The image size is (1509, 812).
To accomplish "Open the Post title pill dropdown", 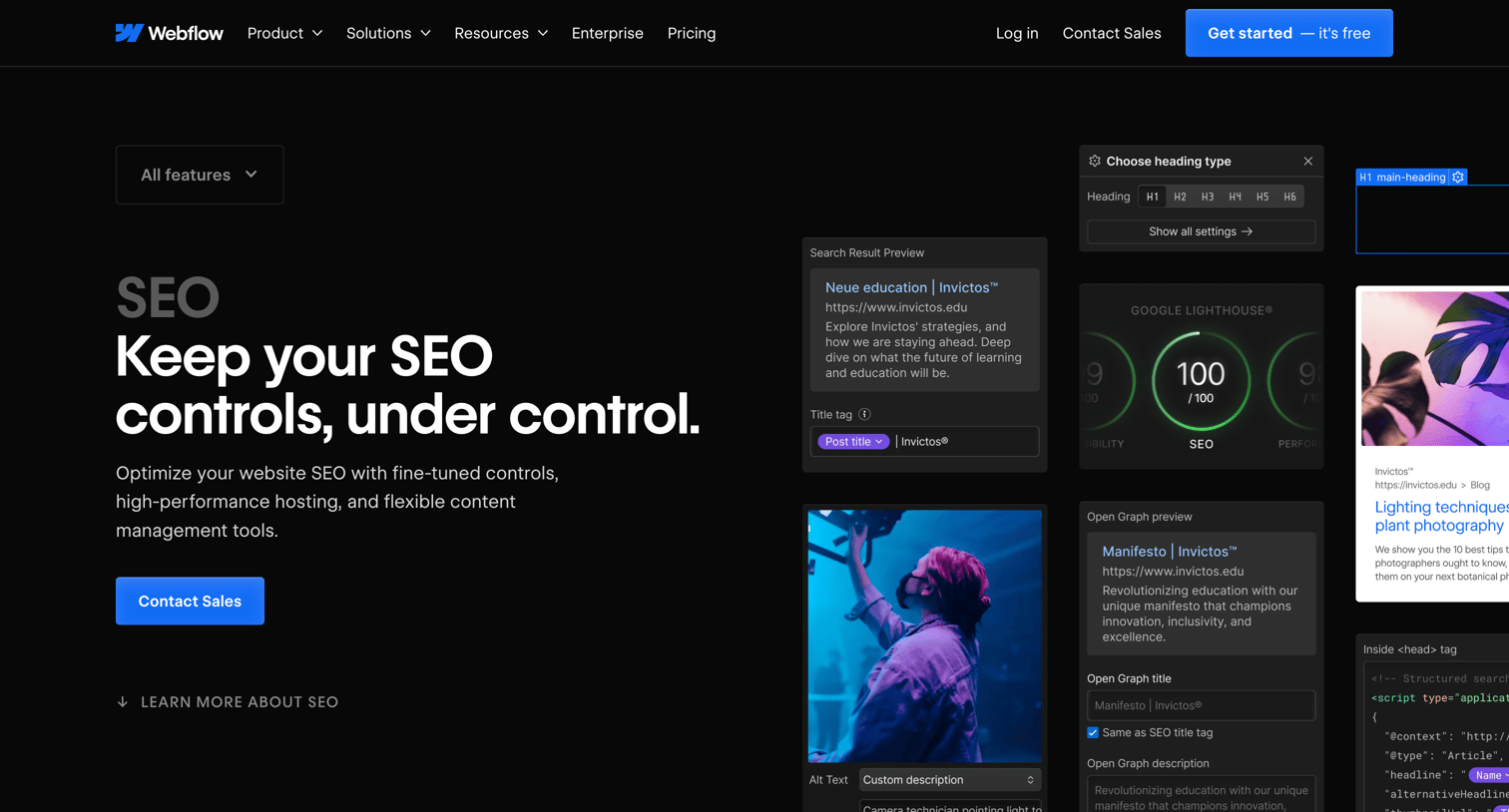I will [852, 441].
